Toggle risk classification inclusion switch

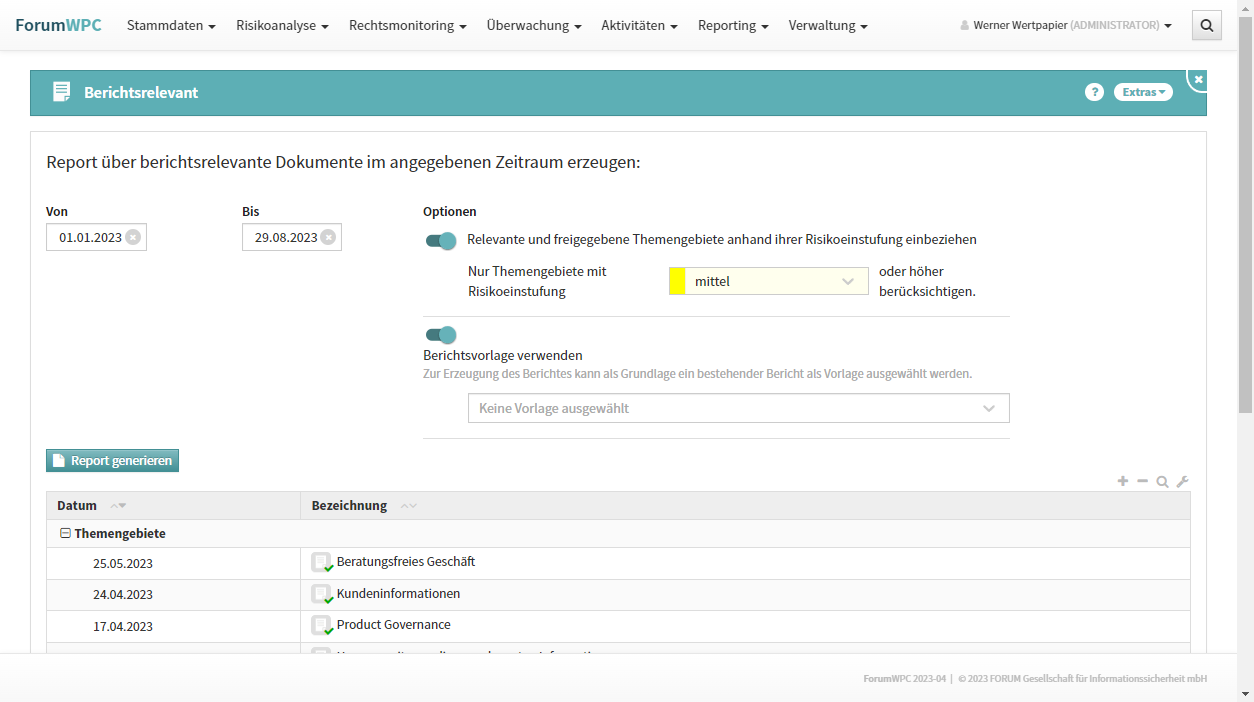pyautogui.click(x=440, y=240)
